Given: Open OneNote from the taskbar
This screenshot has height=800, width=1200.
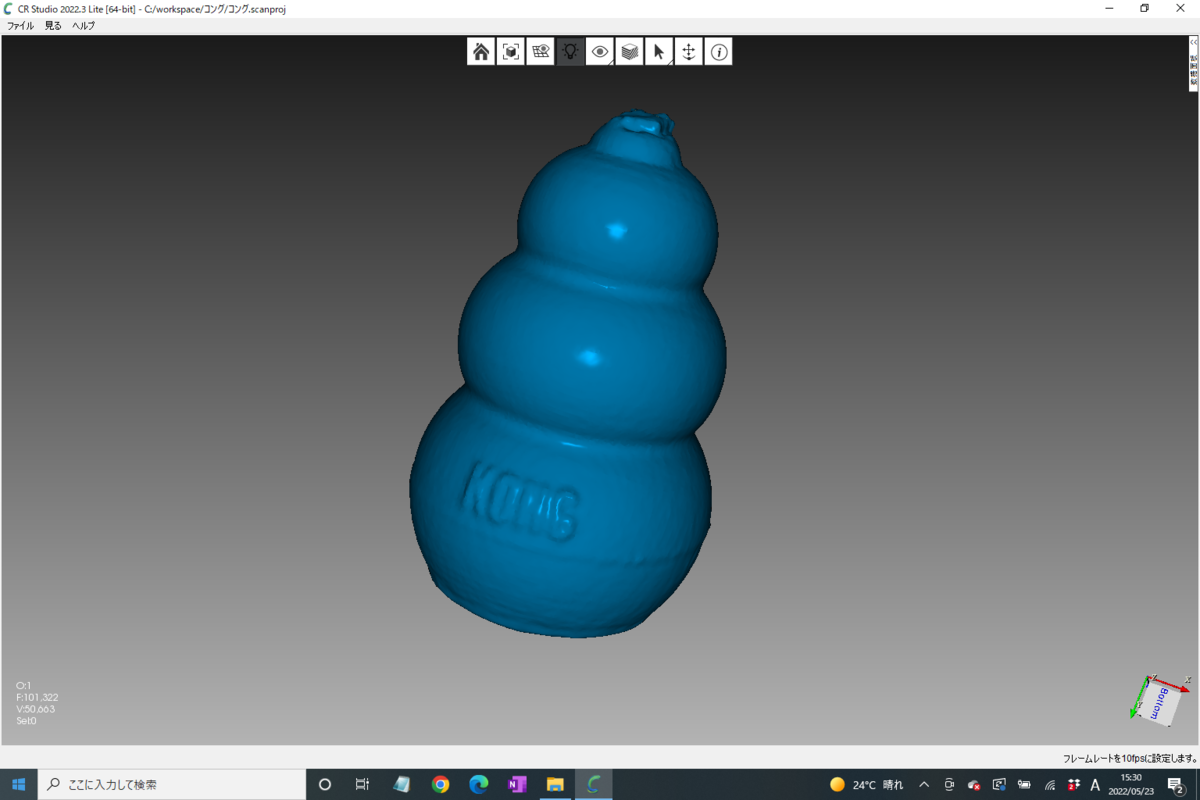Looking at the screenshot, I should pos(517,785).
